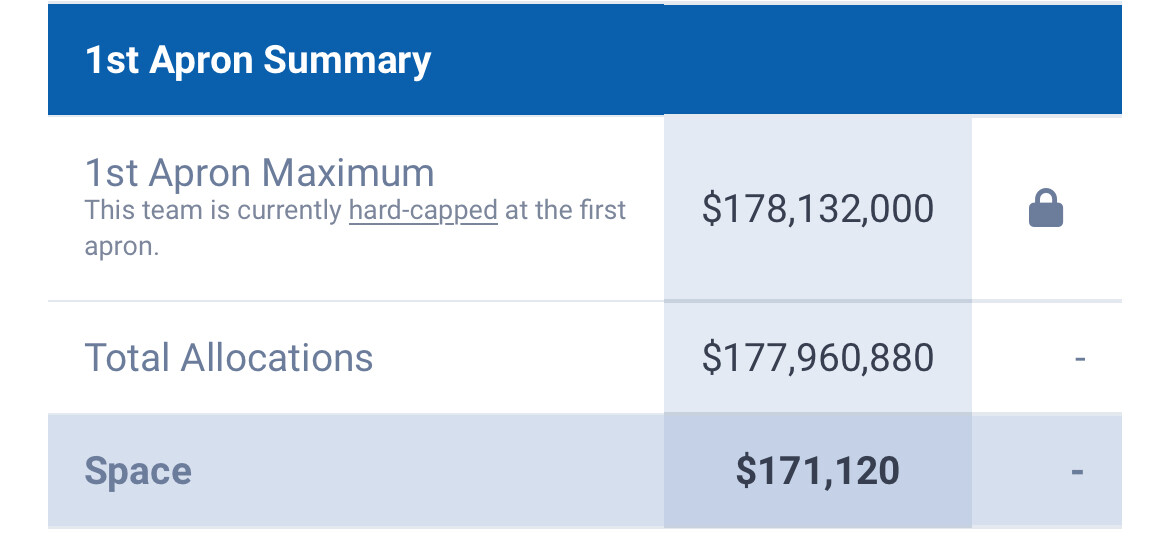Click the word 'Allocations' in second row

point(277,357)
